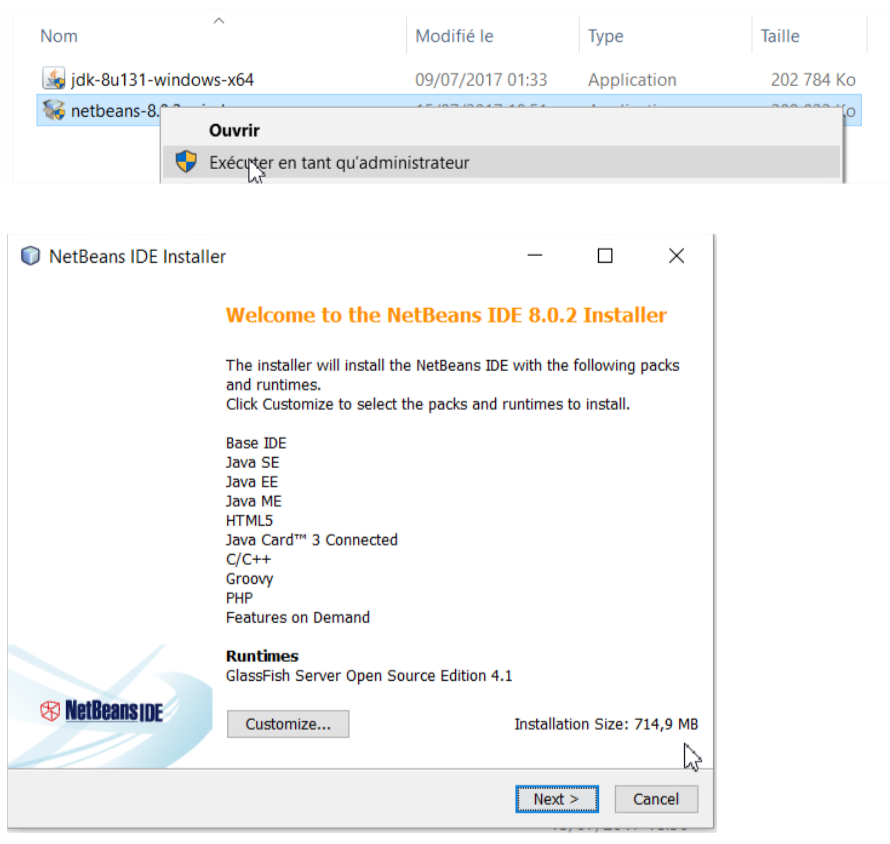Click the Java Card 3 Connected entry
Screen dimensions: 890x844
click(312, 540)
